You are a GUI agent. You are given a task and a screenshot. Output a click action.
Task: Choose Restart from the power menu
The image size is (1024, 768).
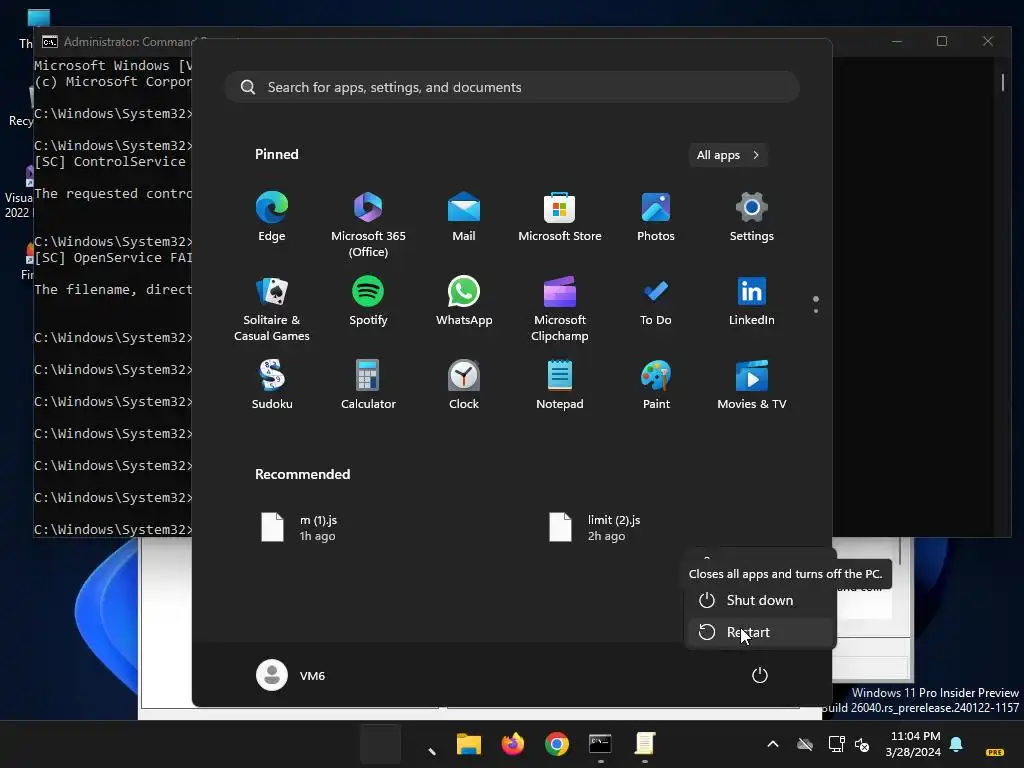[760, 632]
